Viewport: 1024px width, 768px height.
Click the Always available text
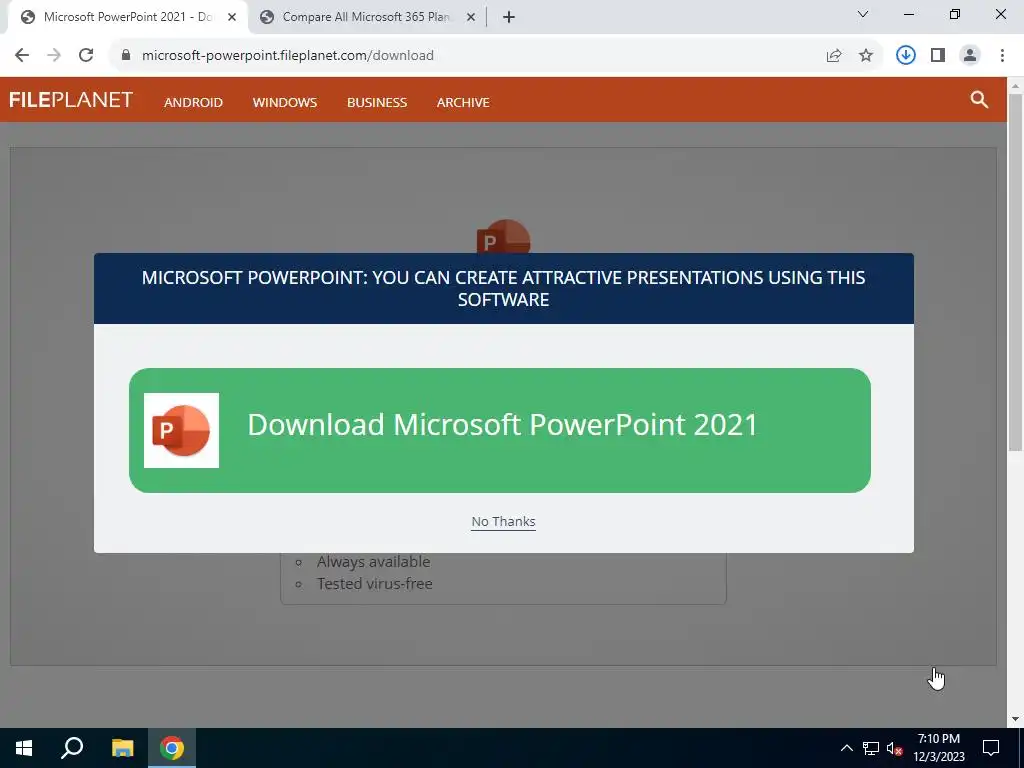[x=374, y=562]
